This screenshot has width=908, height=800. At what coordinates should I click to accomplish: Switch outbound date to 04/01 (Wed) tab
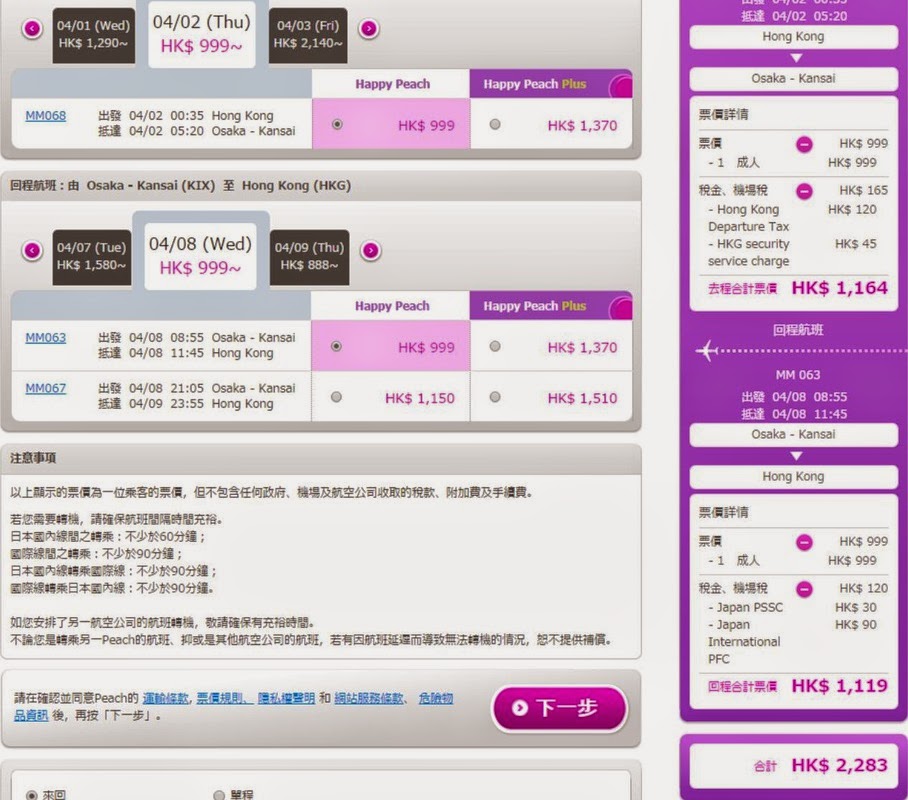[x=92, y=34]
